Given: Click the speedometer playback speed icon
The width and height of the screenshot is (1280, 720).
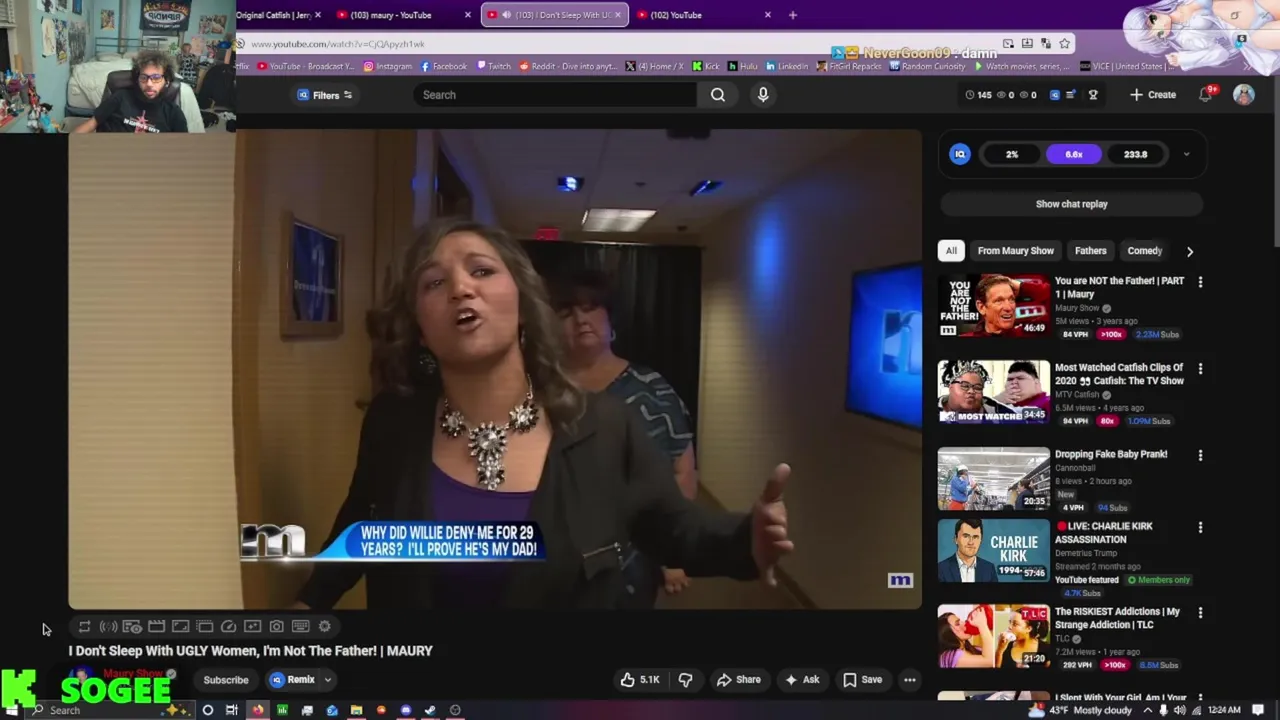Looking at the screenshot, I should click(x=228, y=626).
